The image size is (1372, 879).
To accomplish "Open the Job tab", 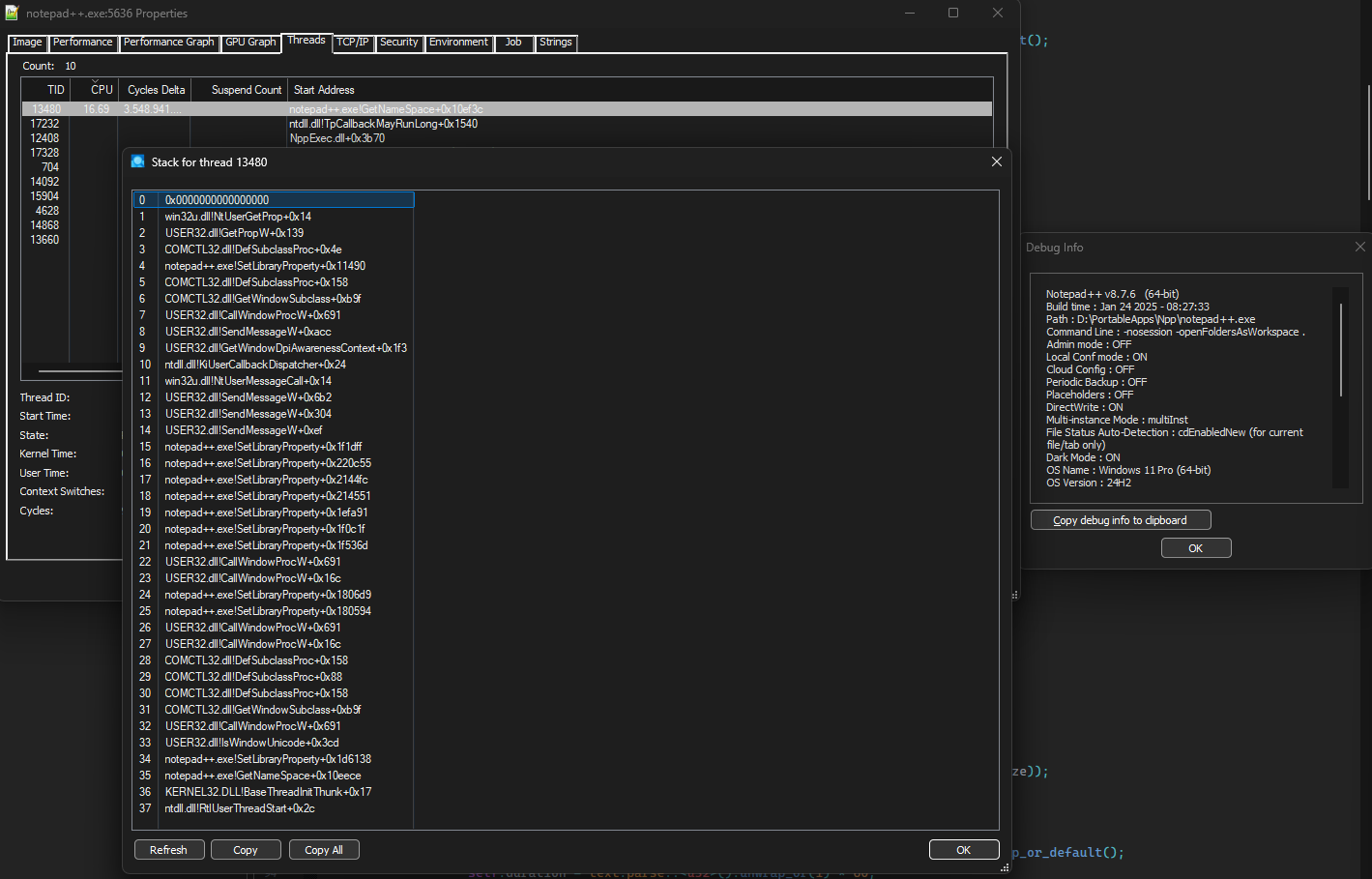I will tap(513, 43).
